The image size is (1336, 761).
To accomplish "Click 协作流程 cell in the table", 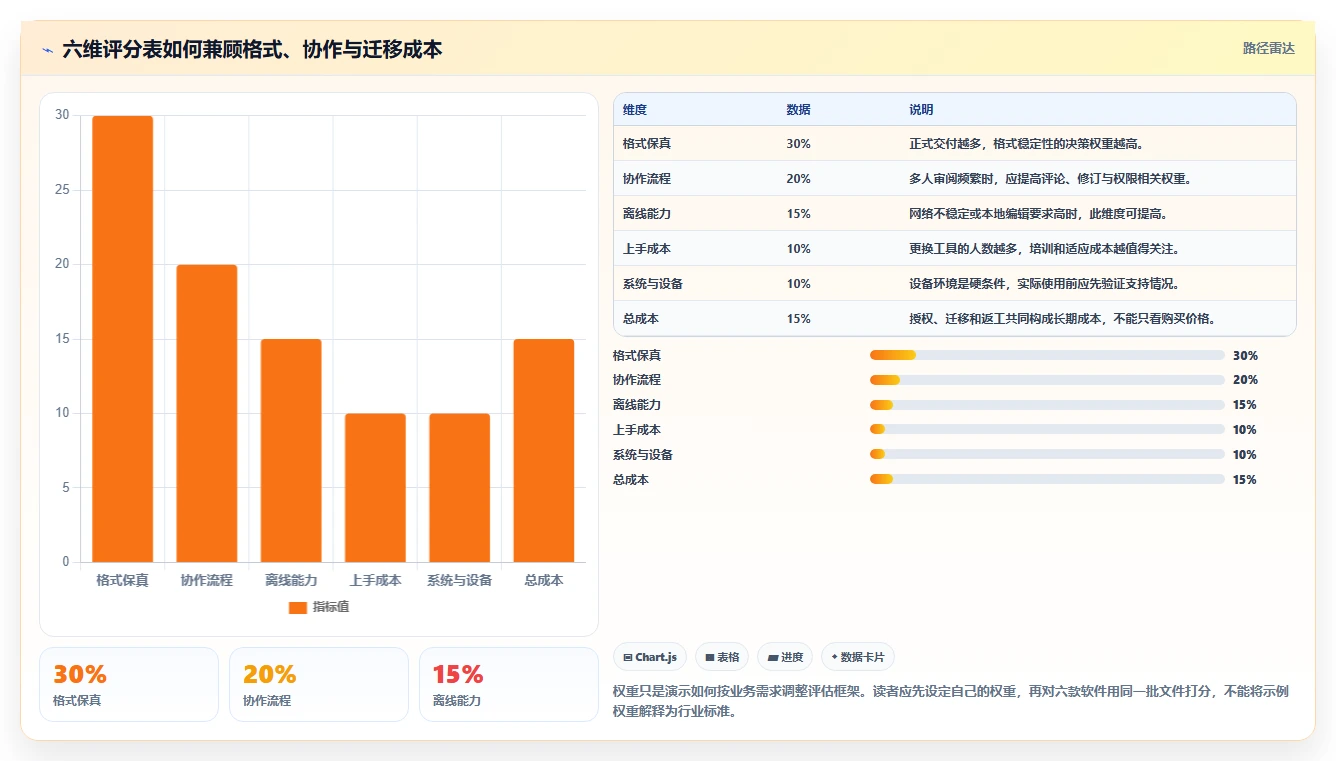I will coord(647,179).
